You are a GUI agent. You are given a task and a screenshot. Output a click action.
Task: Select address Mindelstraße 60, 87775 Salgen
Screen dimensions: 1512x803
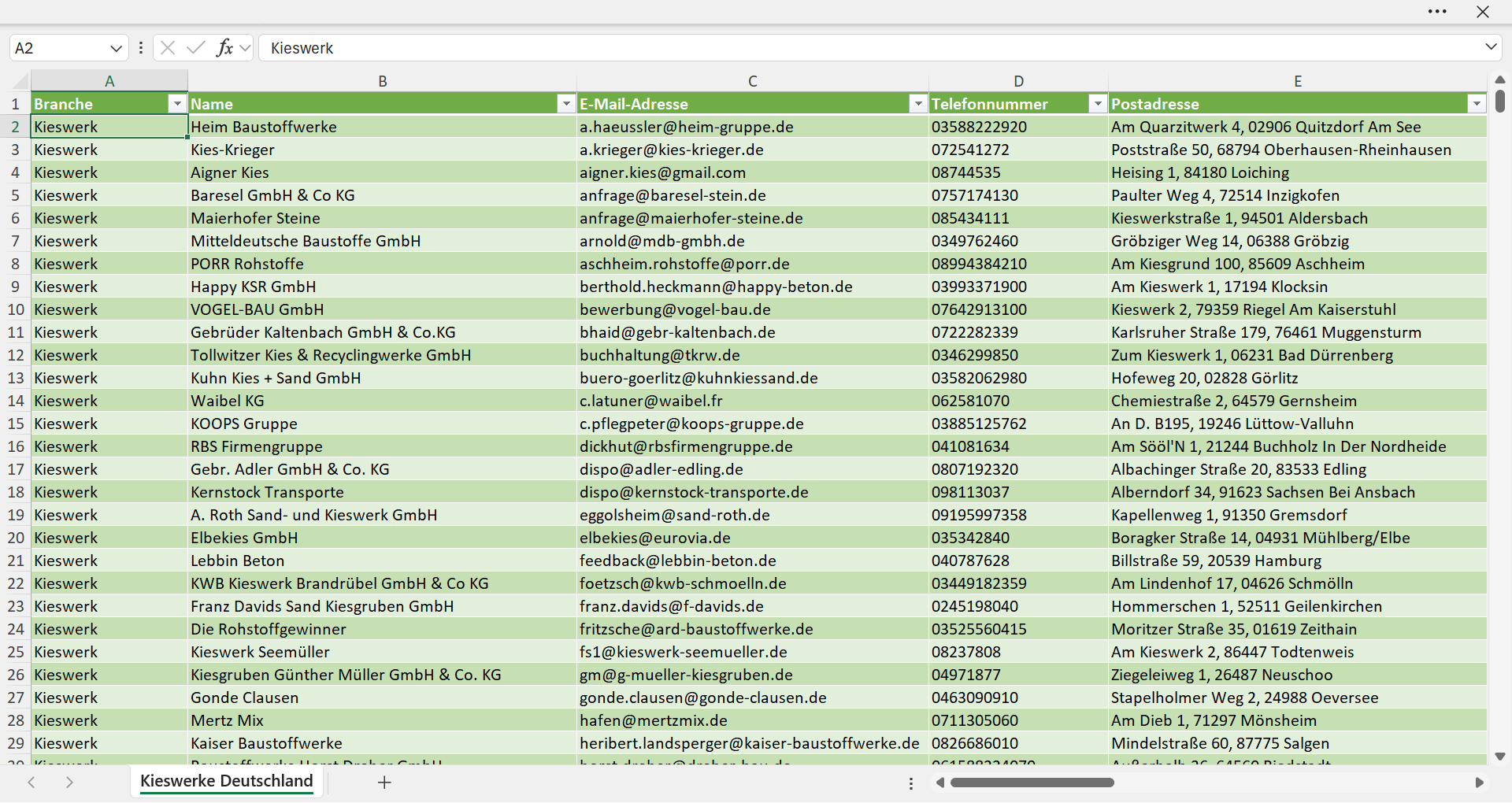pyautogui.click(x=1298, y=743)
